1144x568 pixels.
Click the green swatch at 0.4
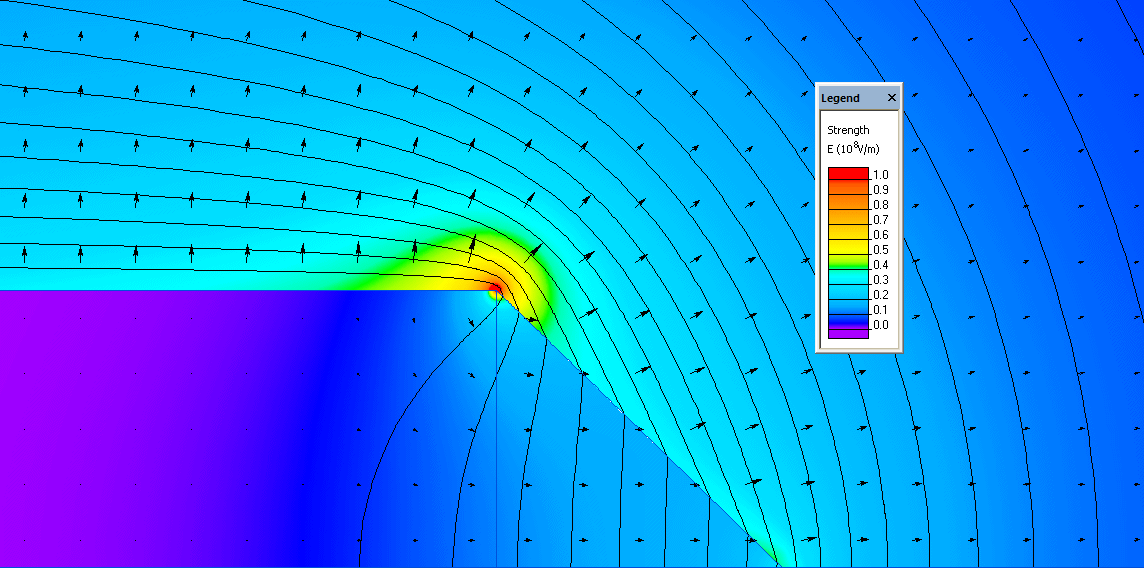tap(849, 262)
